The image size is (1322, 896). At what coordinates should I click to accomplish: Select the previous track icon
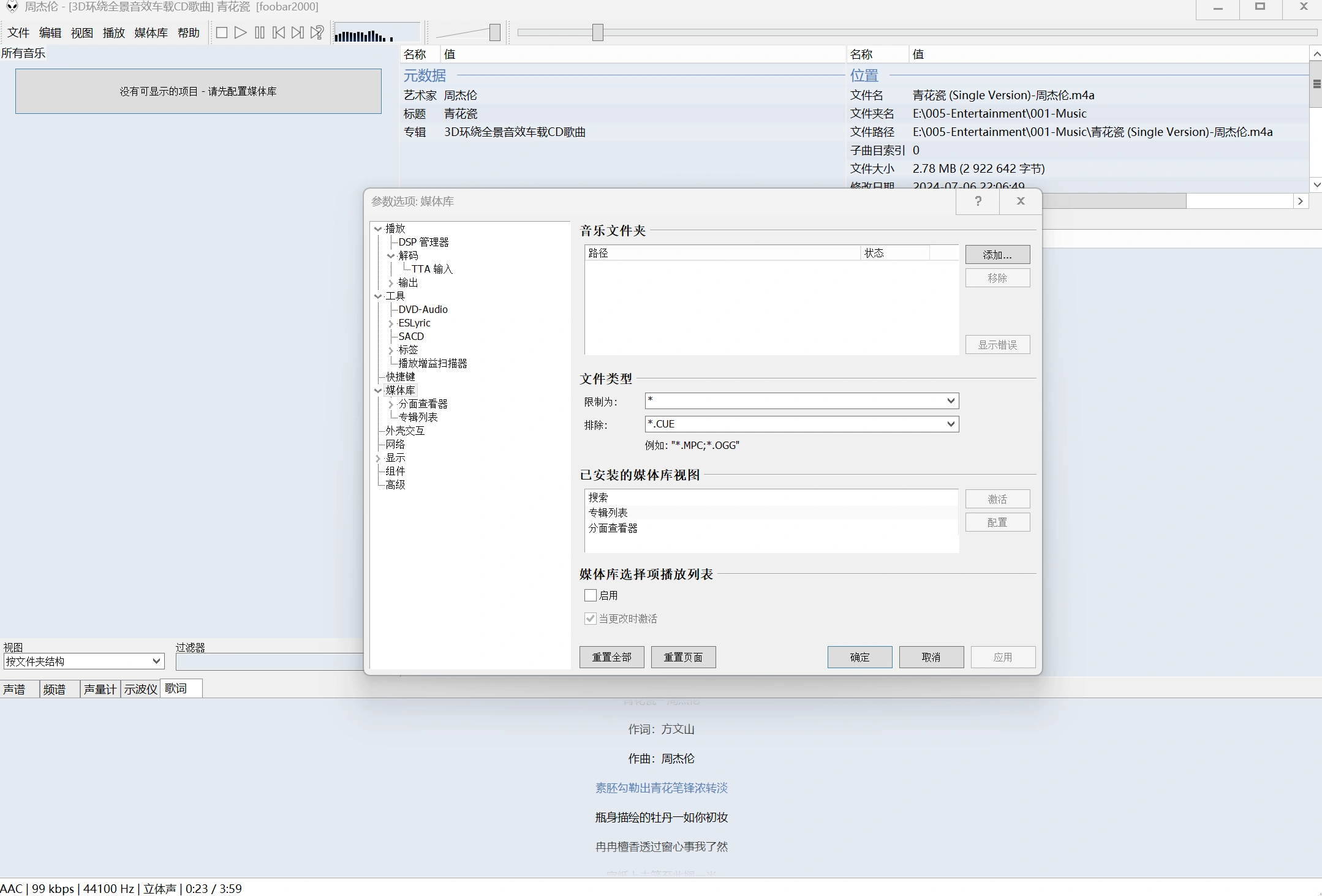coord(279,32)
